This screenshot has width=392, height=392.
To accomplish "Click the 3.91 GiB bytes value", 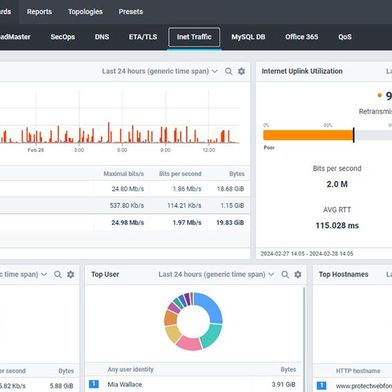I will pos(283,385).
